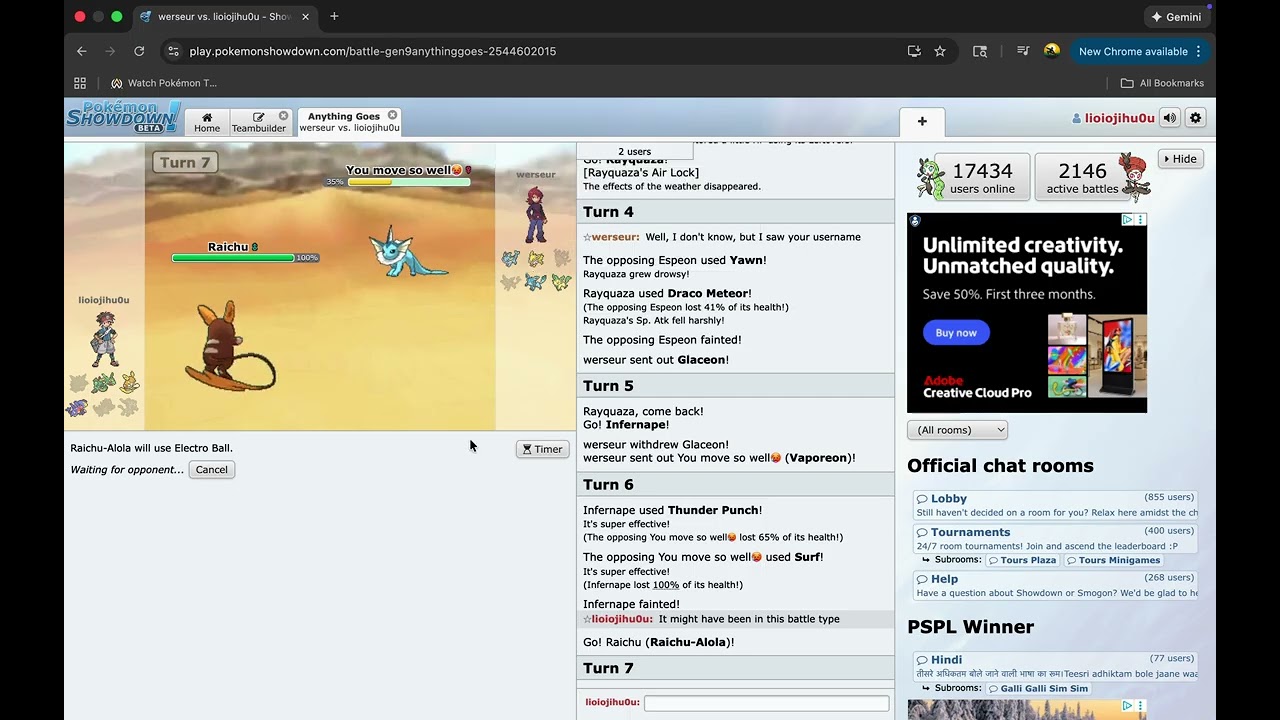Open Chrome media controls icon
1280x720 pixels.
pos(1022,51)
